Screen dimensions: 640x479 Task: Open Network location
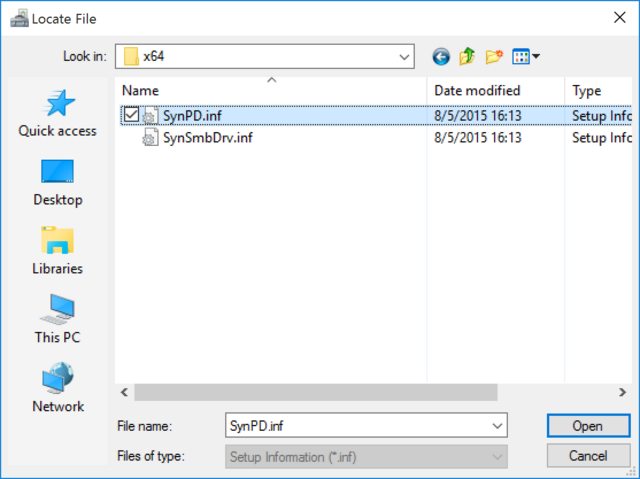click(58, 388)
